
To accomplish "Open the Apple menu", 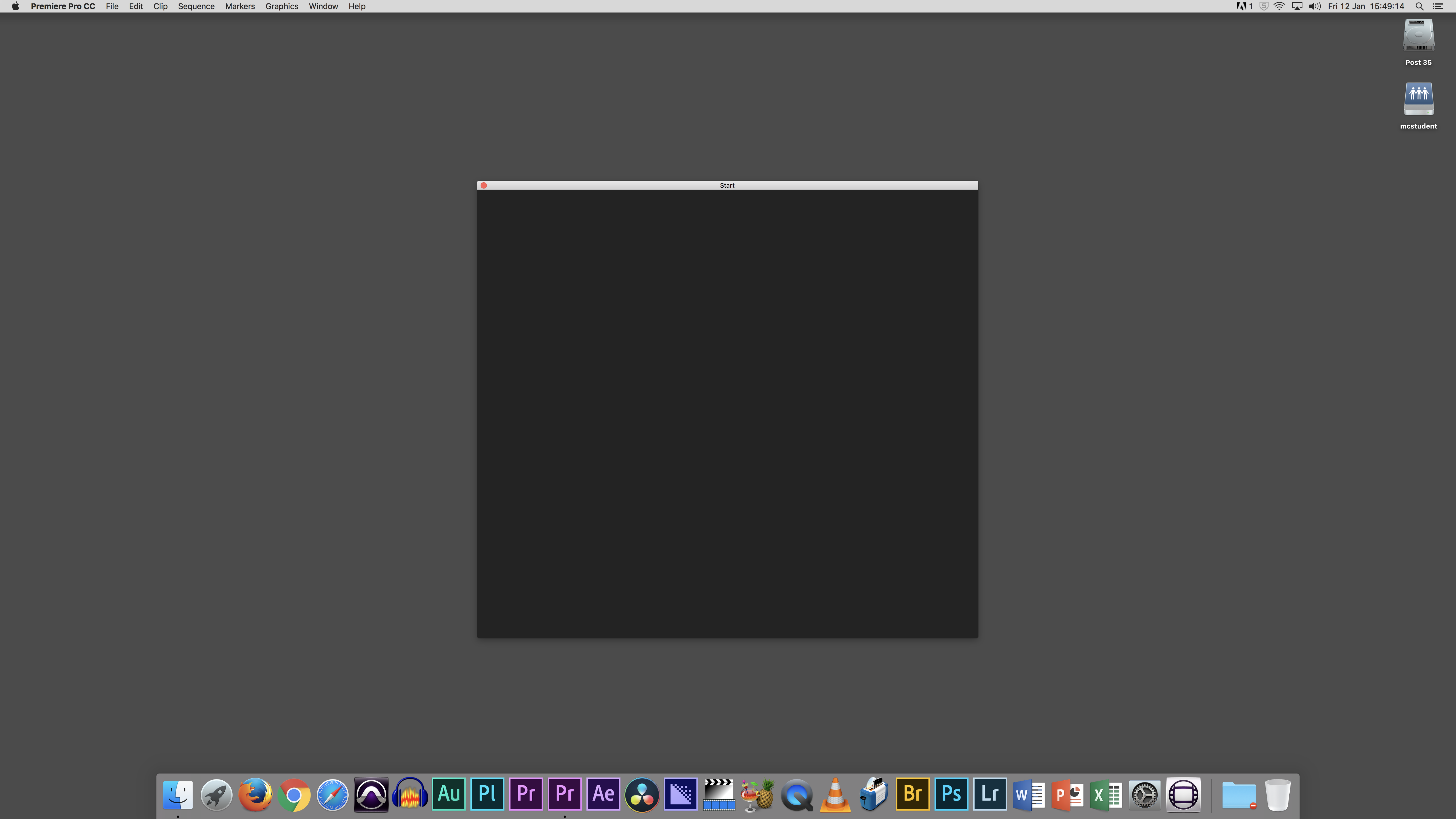I will (x=15, y=6).
